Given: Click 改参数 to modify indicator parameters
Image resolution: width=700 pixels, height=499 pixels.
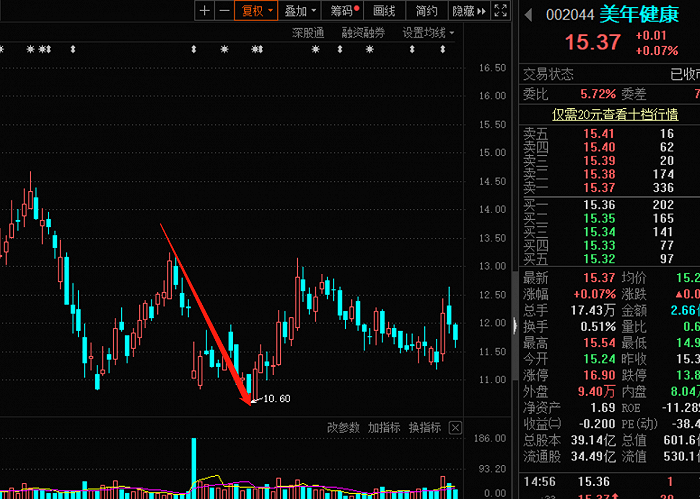Looking at the screenshot, I should click(343, 428).
